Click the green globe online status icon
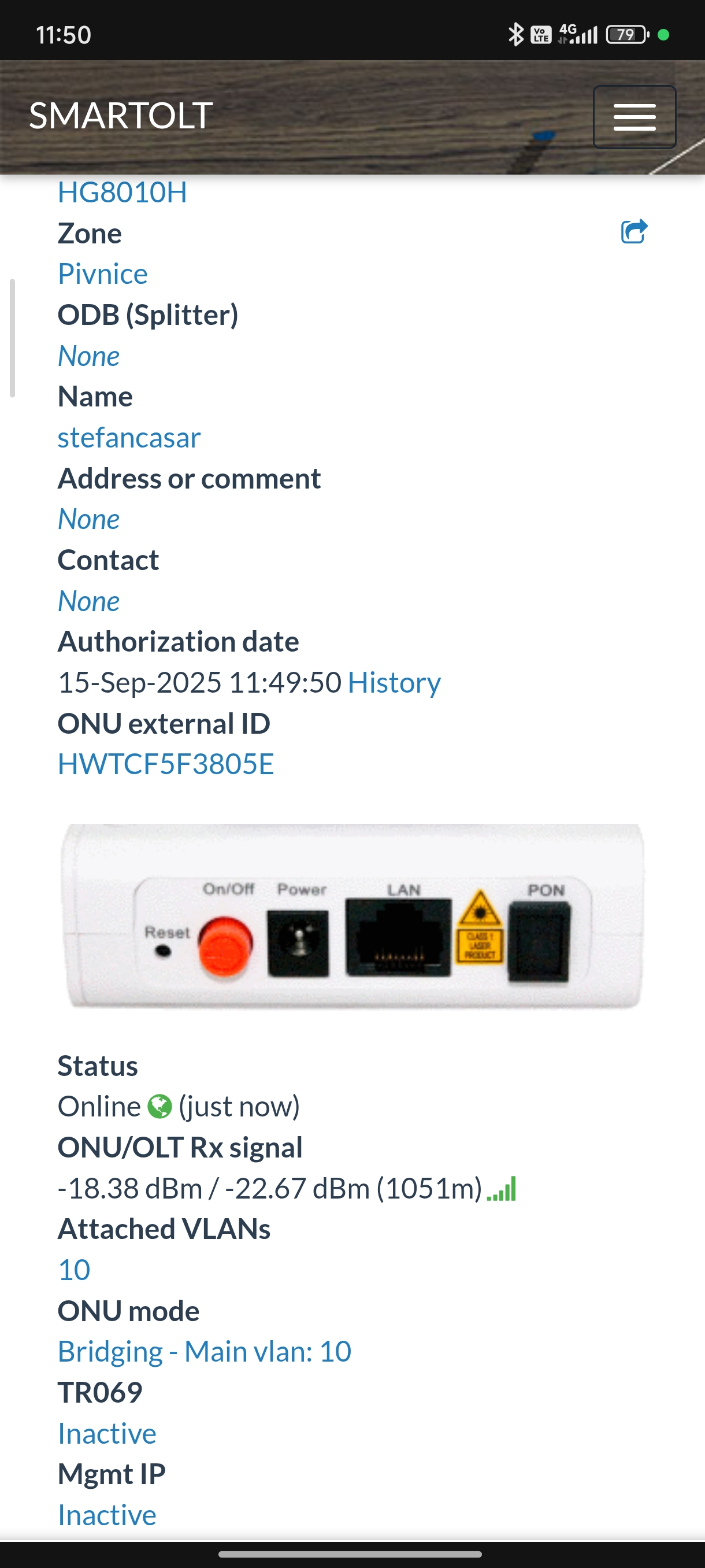 159,1107
